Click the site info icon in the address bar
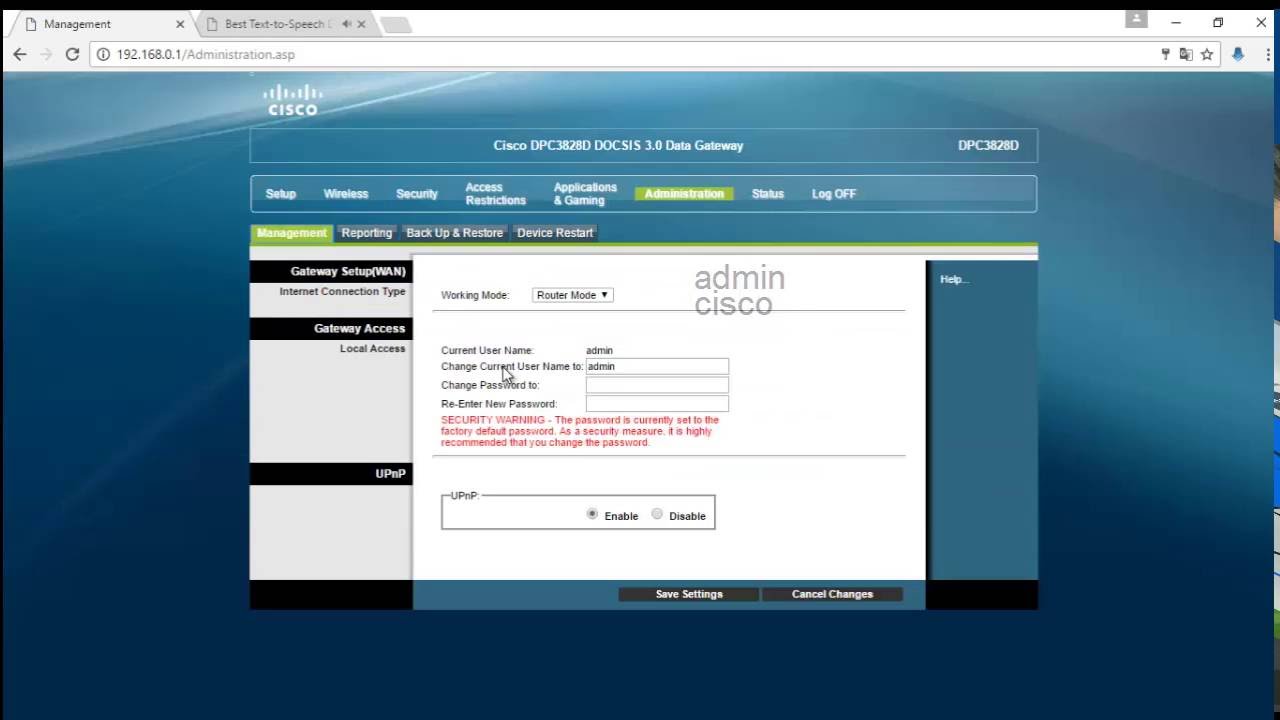The width and height of the screenshot is (1280, 720). coord(102,54)
